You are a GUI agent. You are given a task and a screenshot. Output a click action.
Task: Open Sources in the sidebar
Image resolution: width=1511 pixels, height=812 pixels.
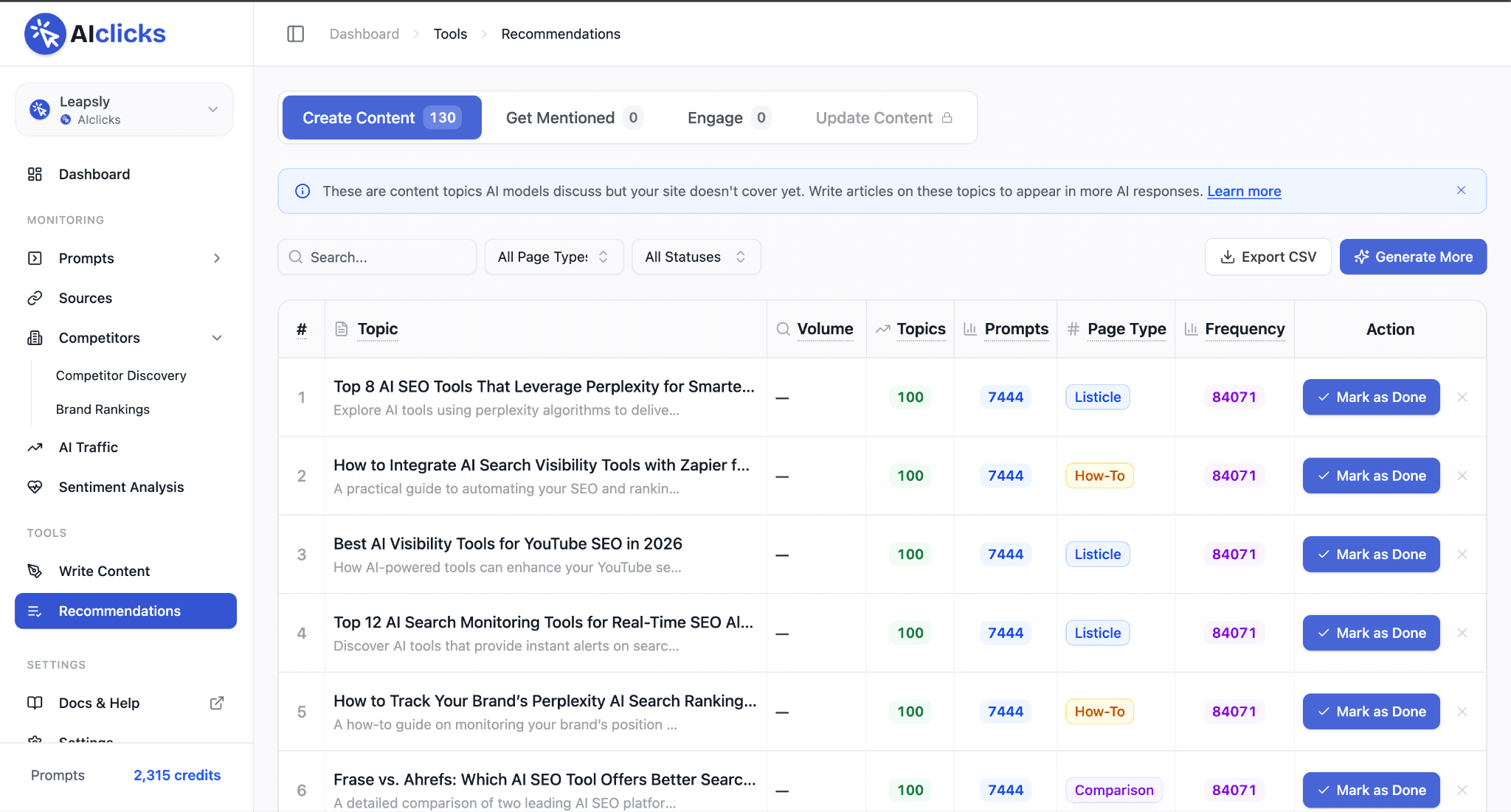point(85,298)
